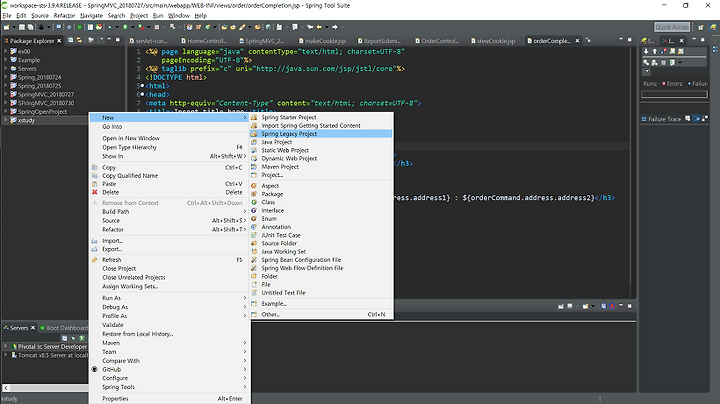Click the red Delete X icon
Screen dimensions: 720x404
[x=95, y=192]
